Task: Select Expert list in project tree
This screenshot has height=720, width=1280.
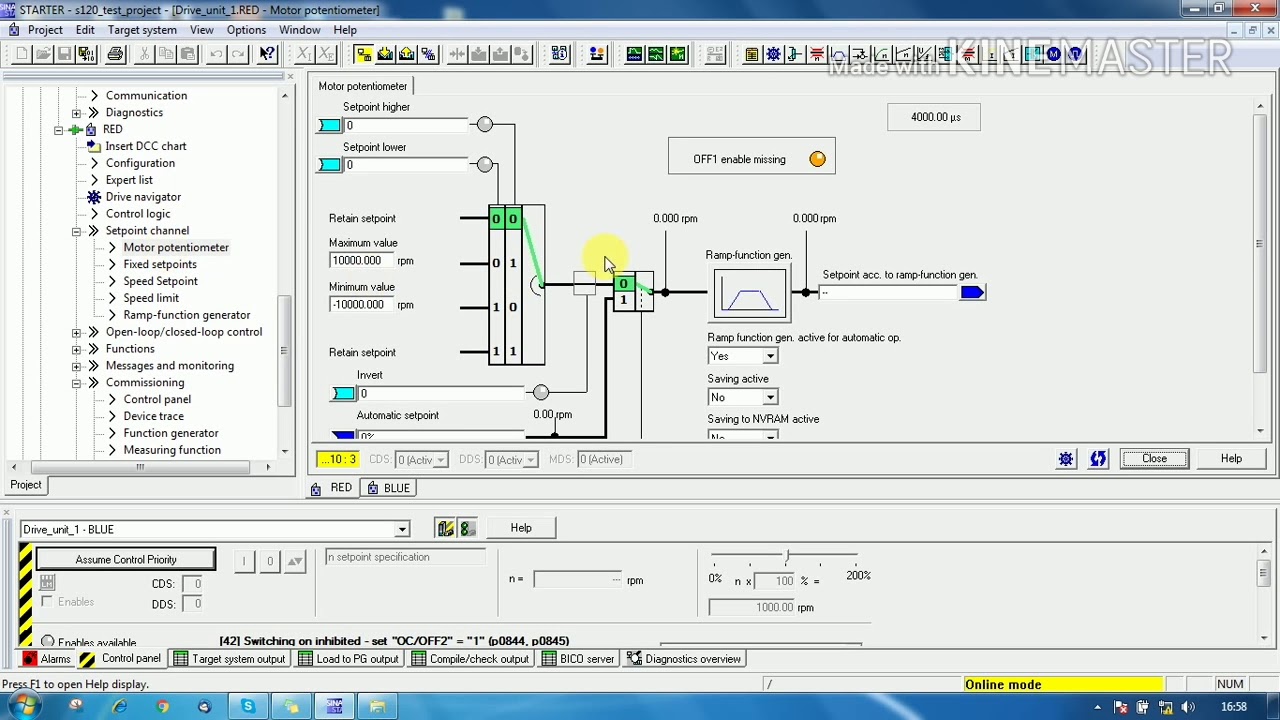Action: [129, 180]
